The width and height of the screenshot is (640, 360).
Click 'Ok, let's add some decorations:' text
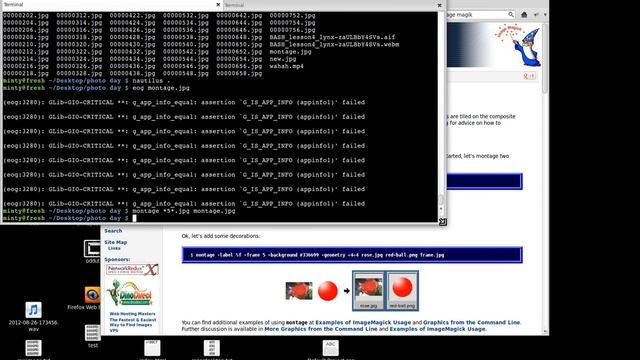(221, 236)
